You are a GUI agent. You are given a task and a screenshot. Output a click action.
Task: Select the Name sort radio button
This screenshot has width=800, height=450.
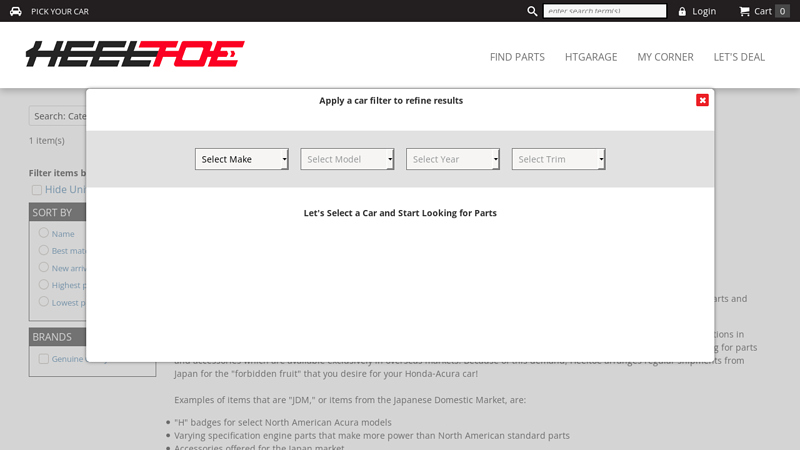point(44,233)
